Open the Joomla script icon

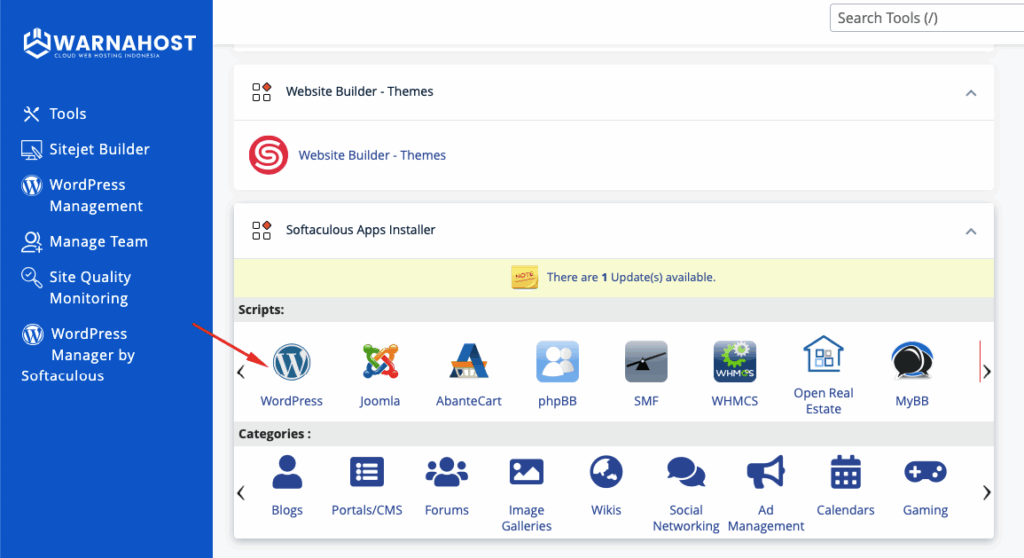coord(379,361)
